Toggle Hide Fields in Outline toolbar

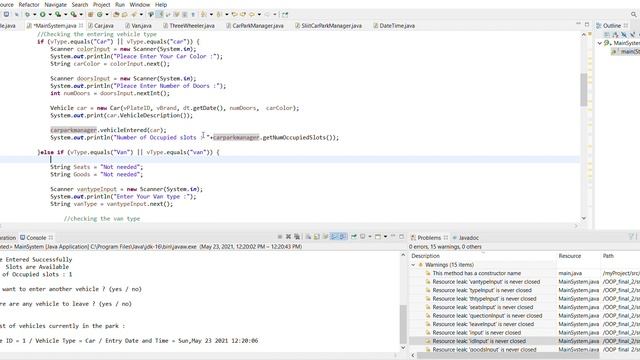(624, 35)
